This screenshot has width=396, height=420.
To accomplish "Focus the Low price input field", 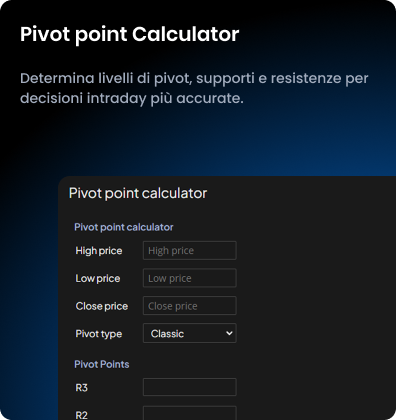I will [190, 278].
